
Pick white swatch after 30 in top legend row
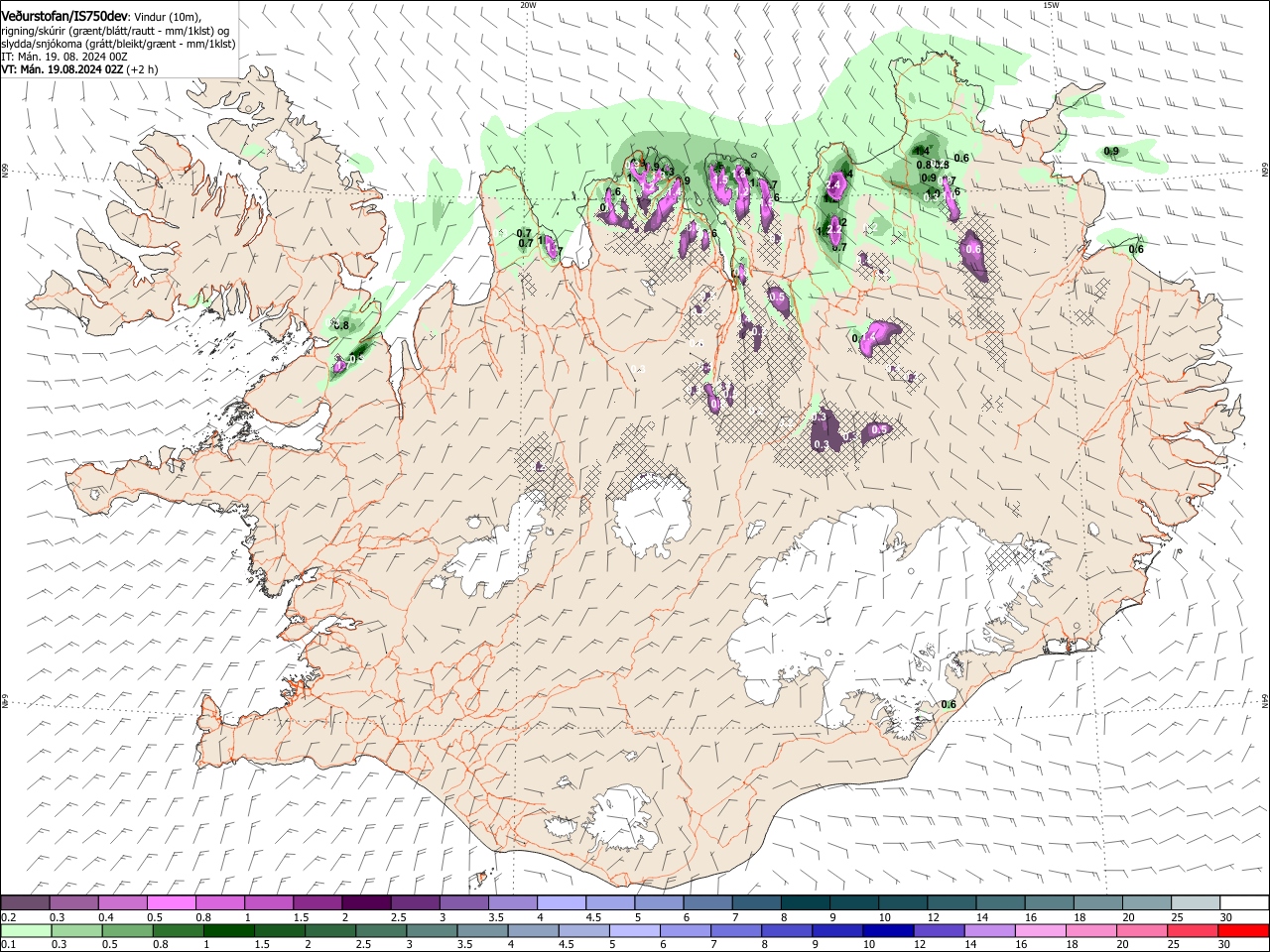click(1245, 902)
